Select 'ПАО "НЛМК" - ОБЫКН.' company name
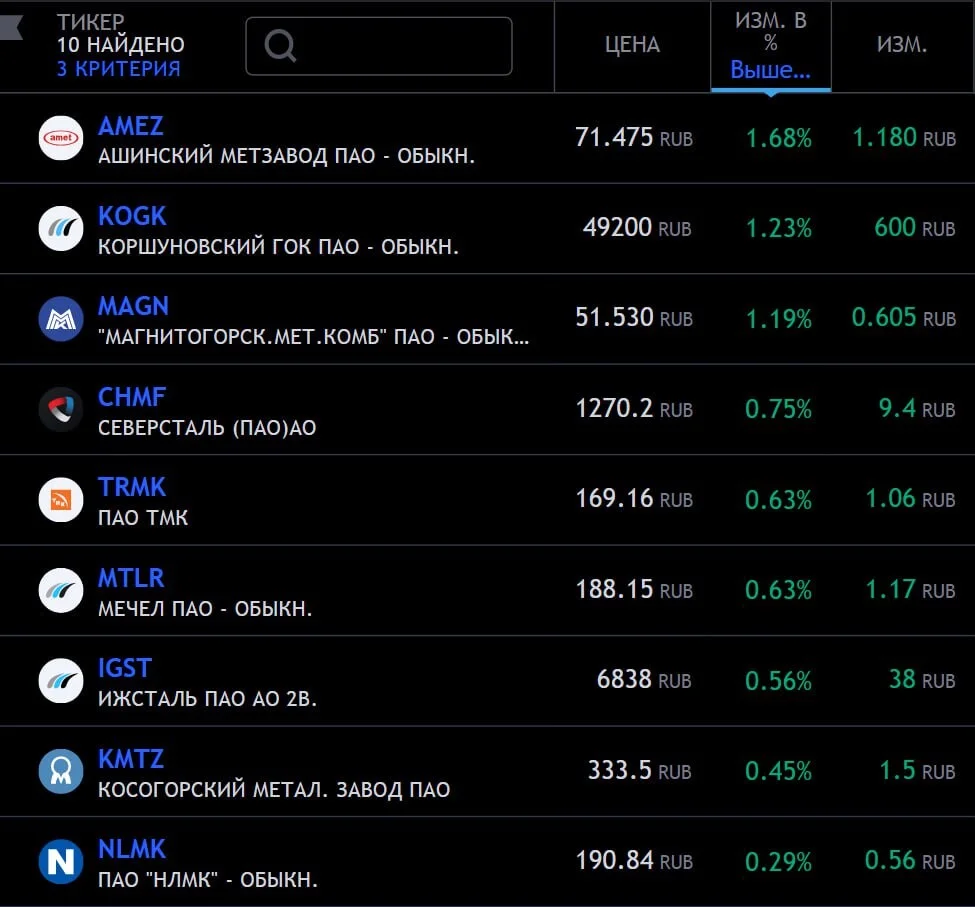The image size is (975, 907). [208, 880]
